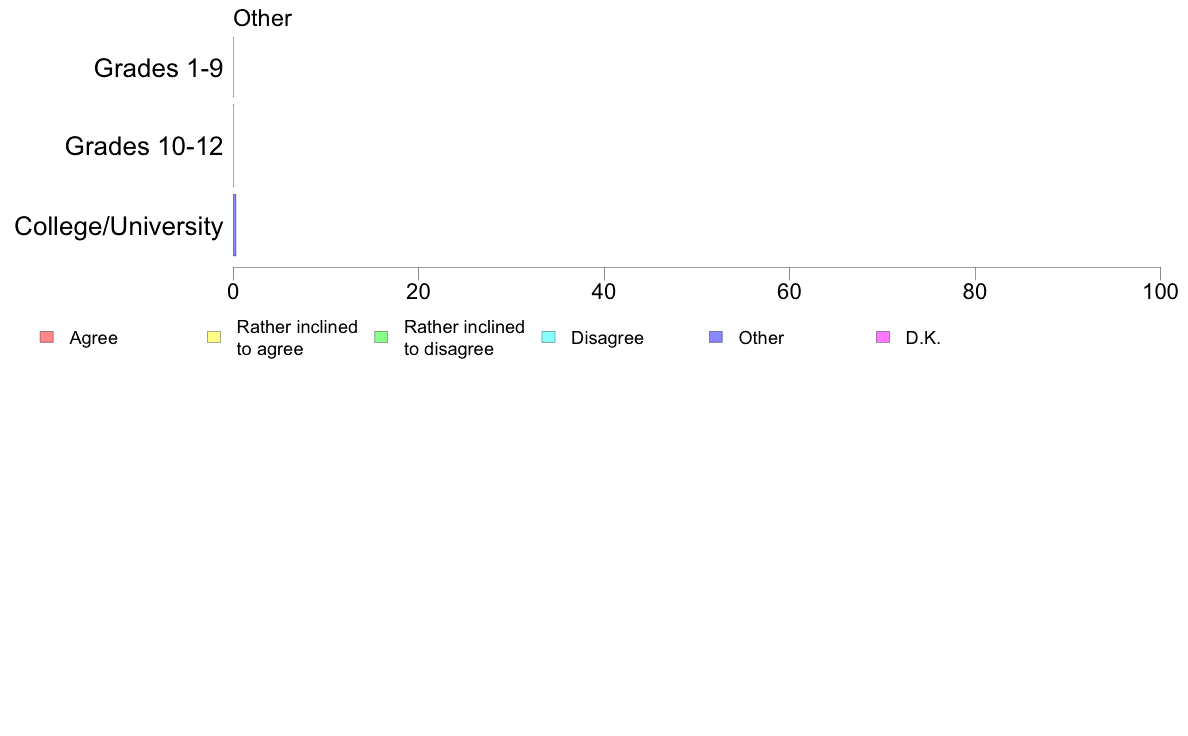Select the Rather inclined to agree label
1188x736 pixels.
[297, 338]
